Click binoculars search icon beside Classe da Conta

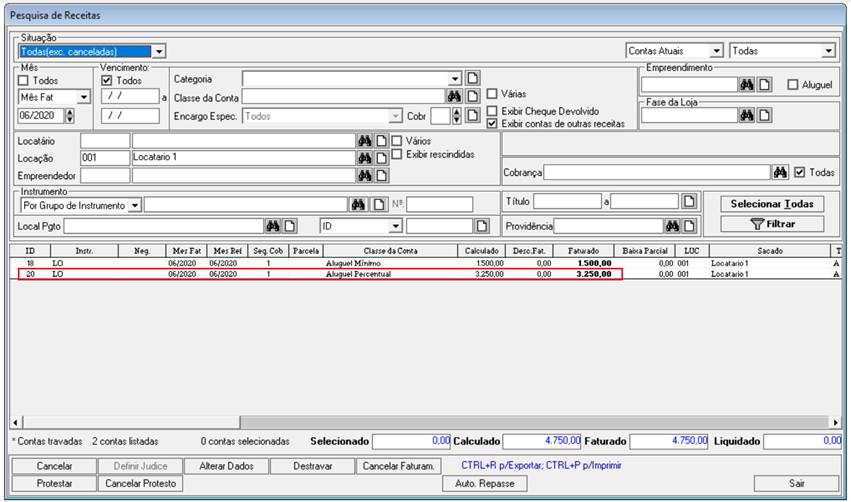(x=454, y=97)
